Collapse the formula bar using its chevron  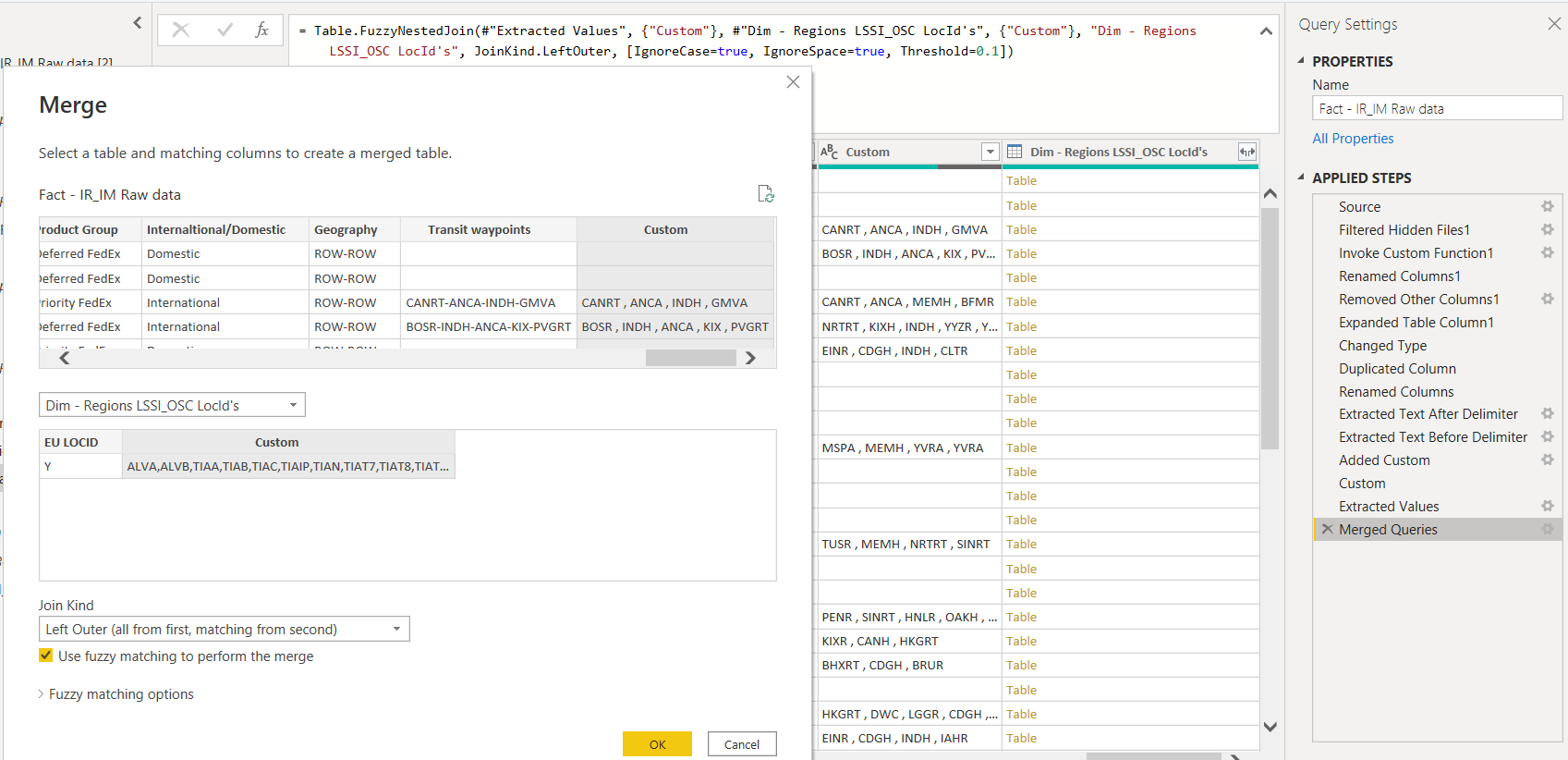(x=1266, y=31)
